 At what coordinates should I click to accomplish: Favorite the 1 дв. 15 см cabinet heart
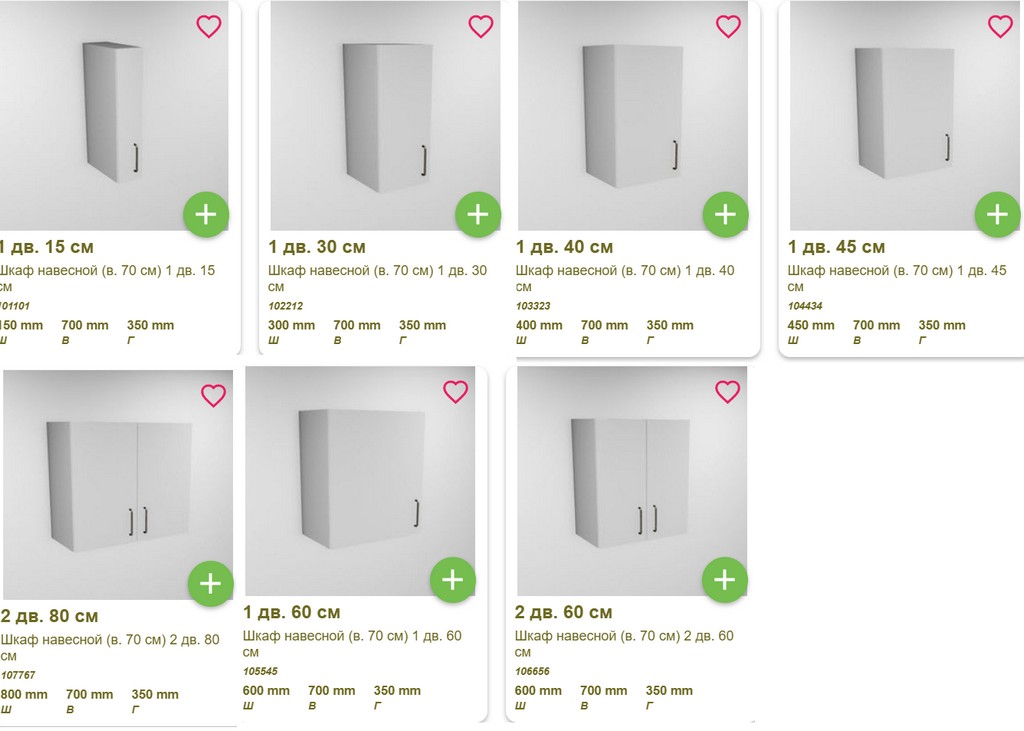pos(209,27)
